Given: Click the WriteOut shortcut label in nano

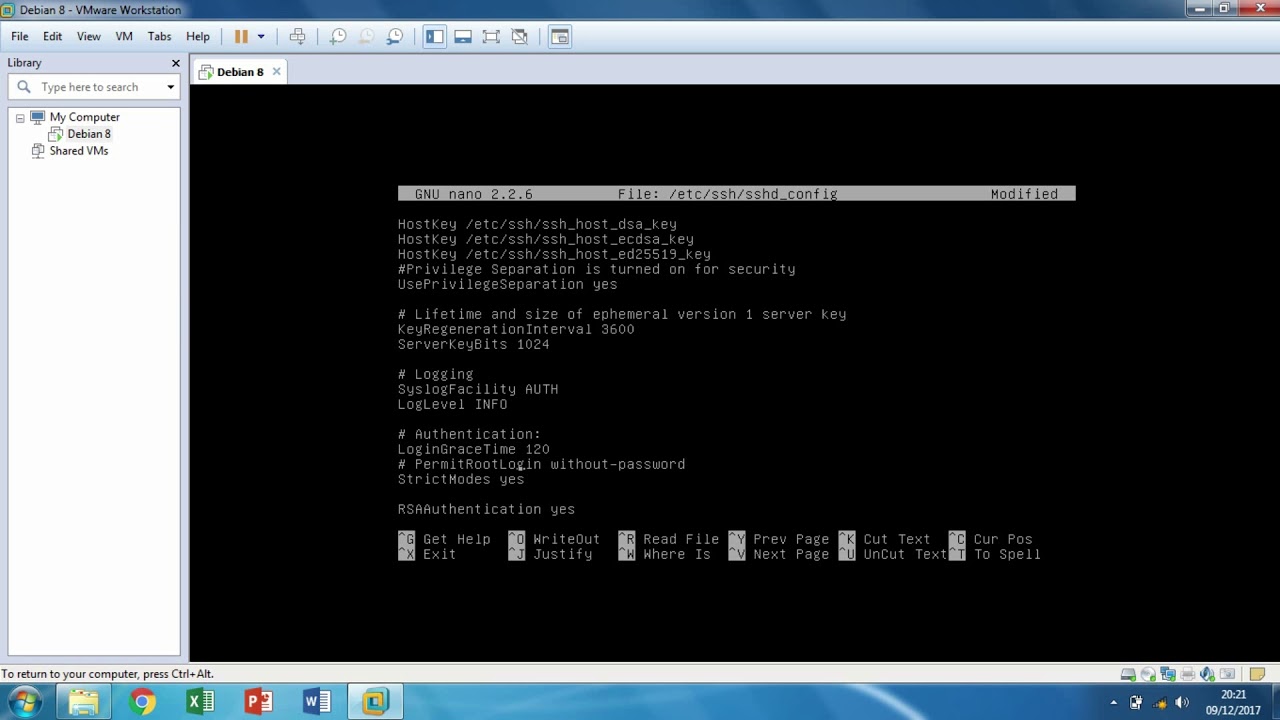Looking at the screenshot, I should click(566, 539).
